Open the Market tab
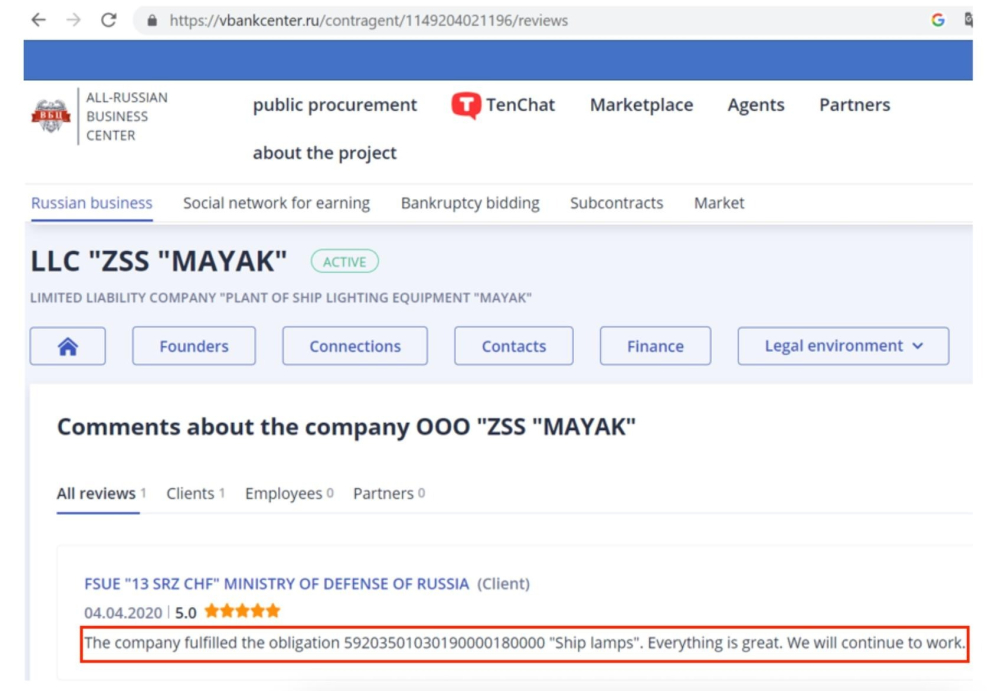The image size is (1000, 691). click(719, 203)
